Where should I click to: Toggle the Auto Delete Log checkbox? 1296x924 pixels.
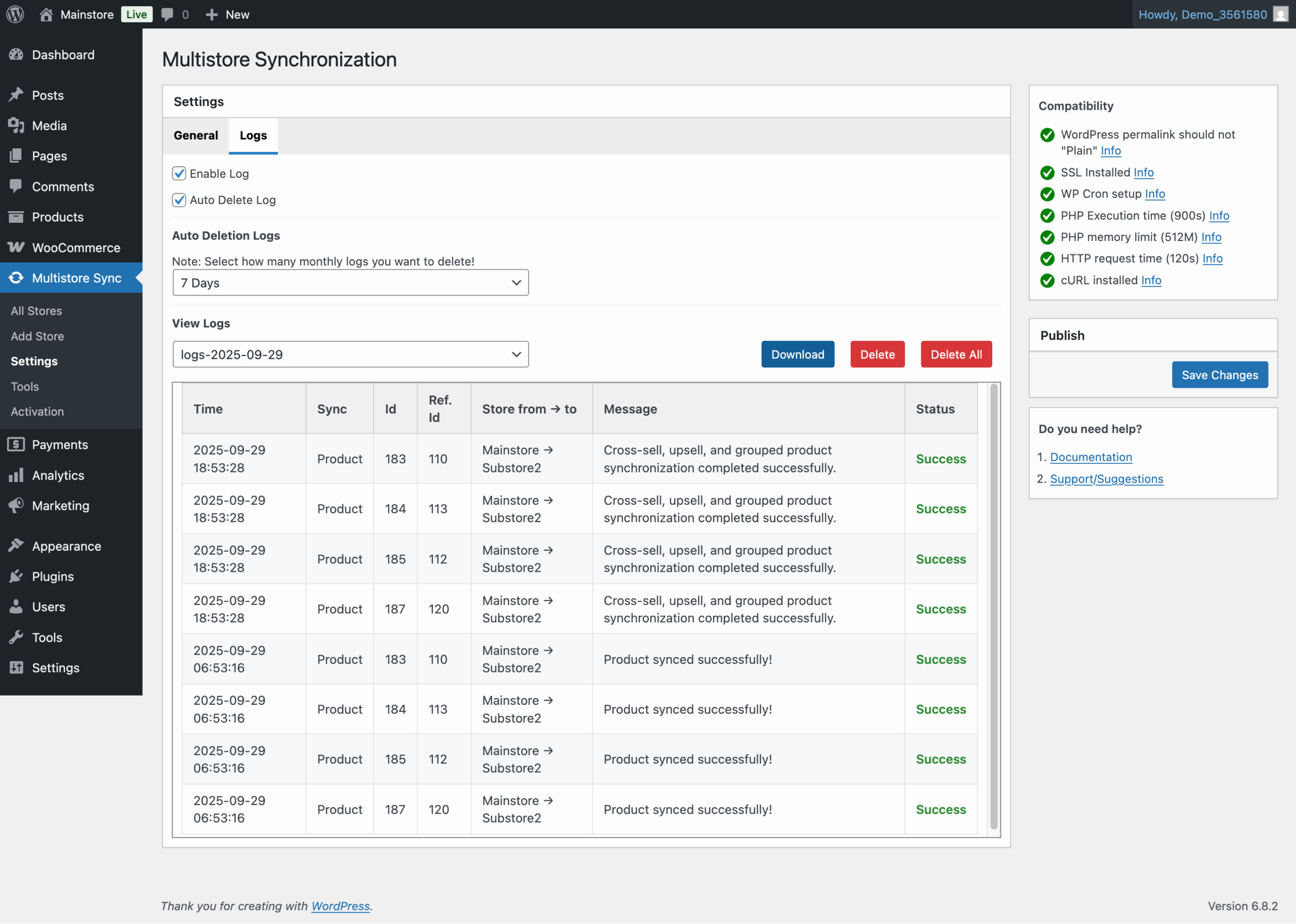[179, 199]
